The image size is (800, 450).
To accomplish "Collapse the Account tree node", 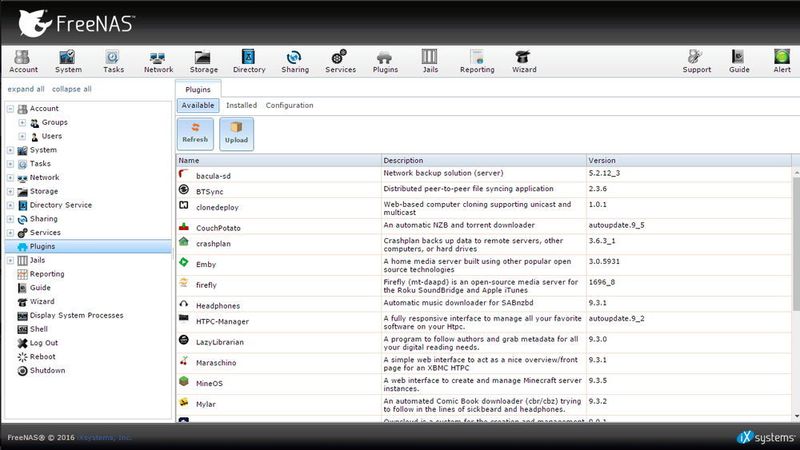I will click(x=10, y=109).
